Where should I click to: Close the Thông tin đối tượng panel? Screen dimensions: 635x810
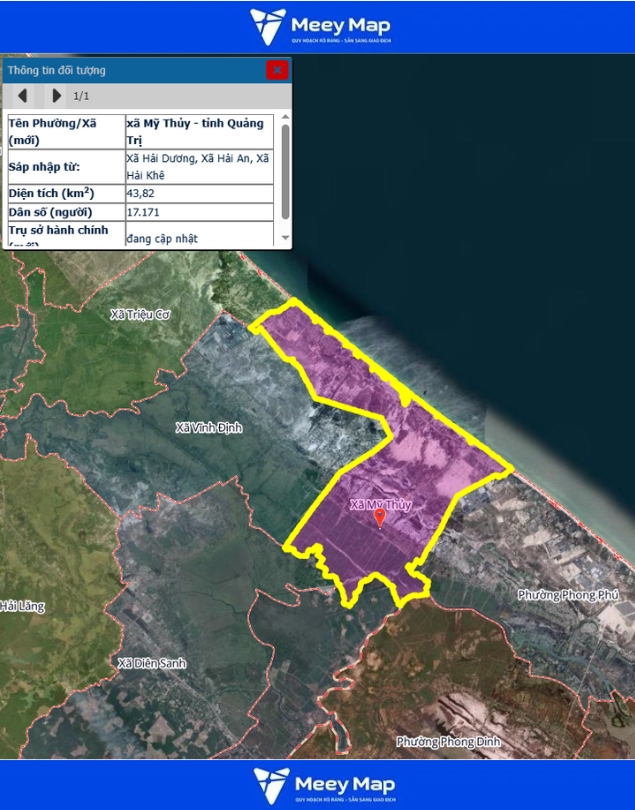click(x=277, y=70)
